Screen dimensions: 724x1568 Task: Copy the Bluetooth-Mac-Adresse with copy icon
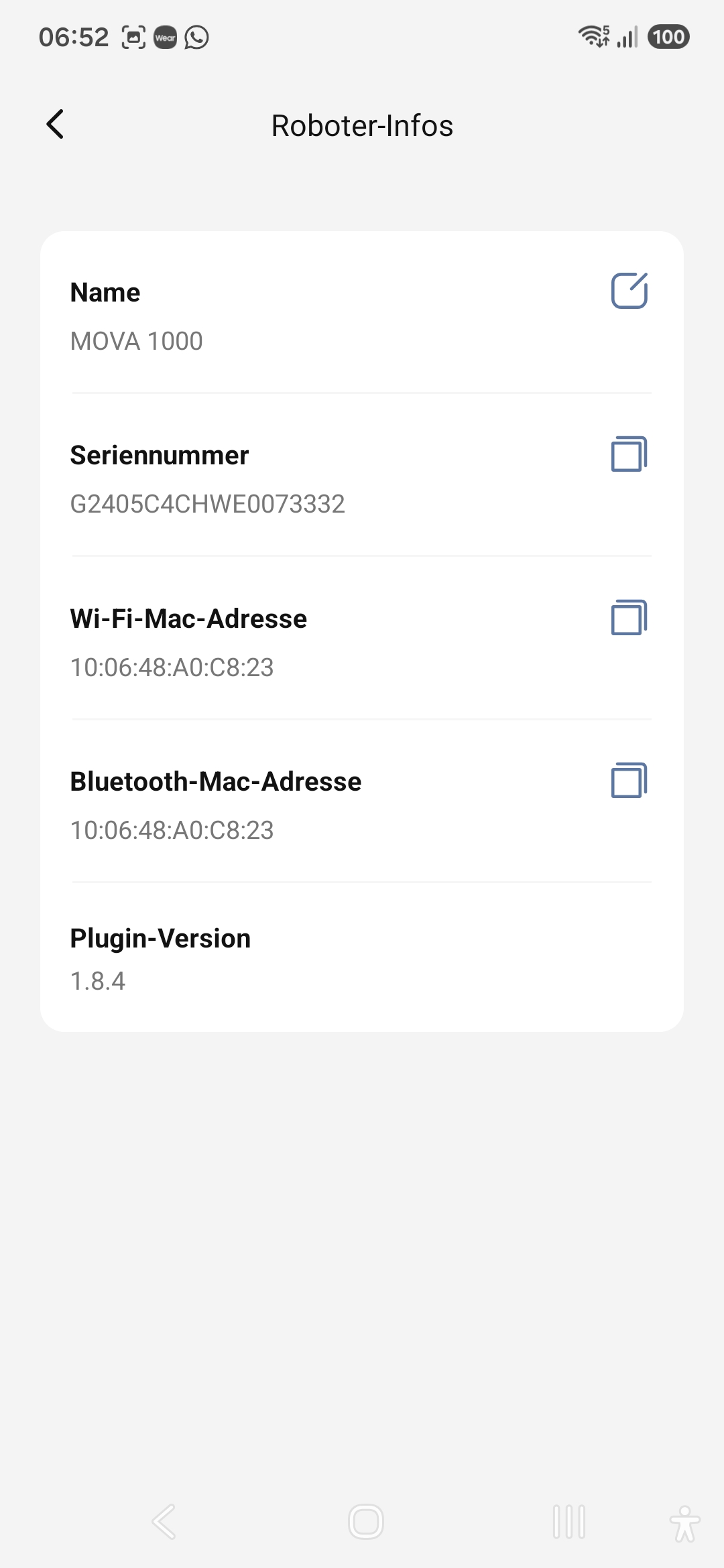pos(629,781)
